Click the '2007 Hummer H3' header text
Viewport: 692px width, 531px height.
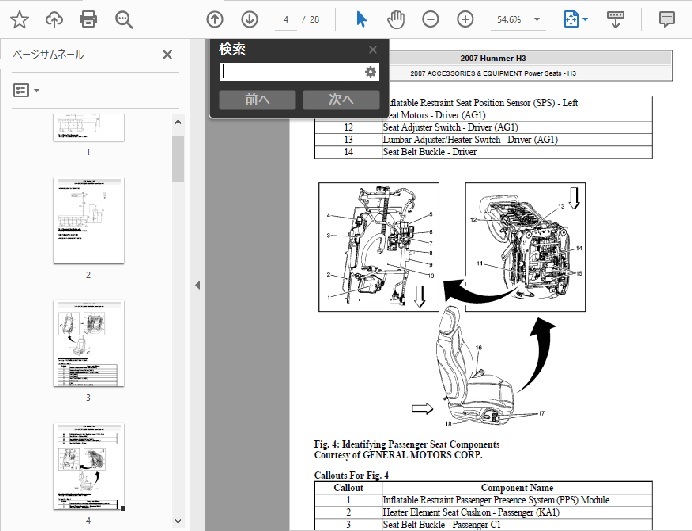[x=493, y=58]
